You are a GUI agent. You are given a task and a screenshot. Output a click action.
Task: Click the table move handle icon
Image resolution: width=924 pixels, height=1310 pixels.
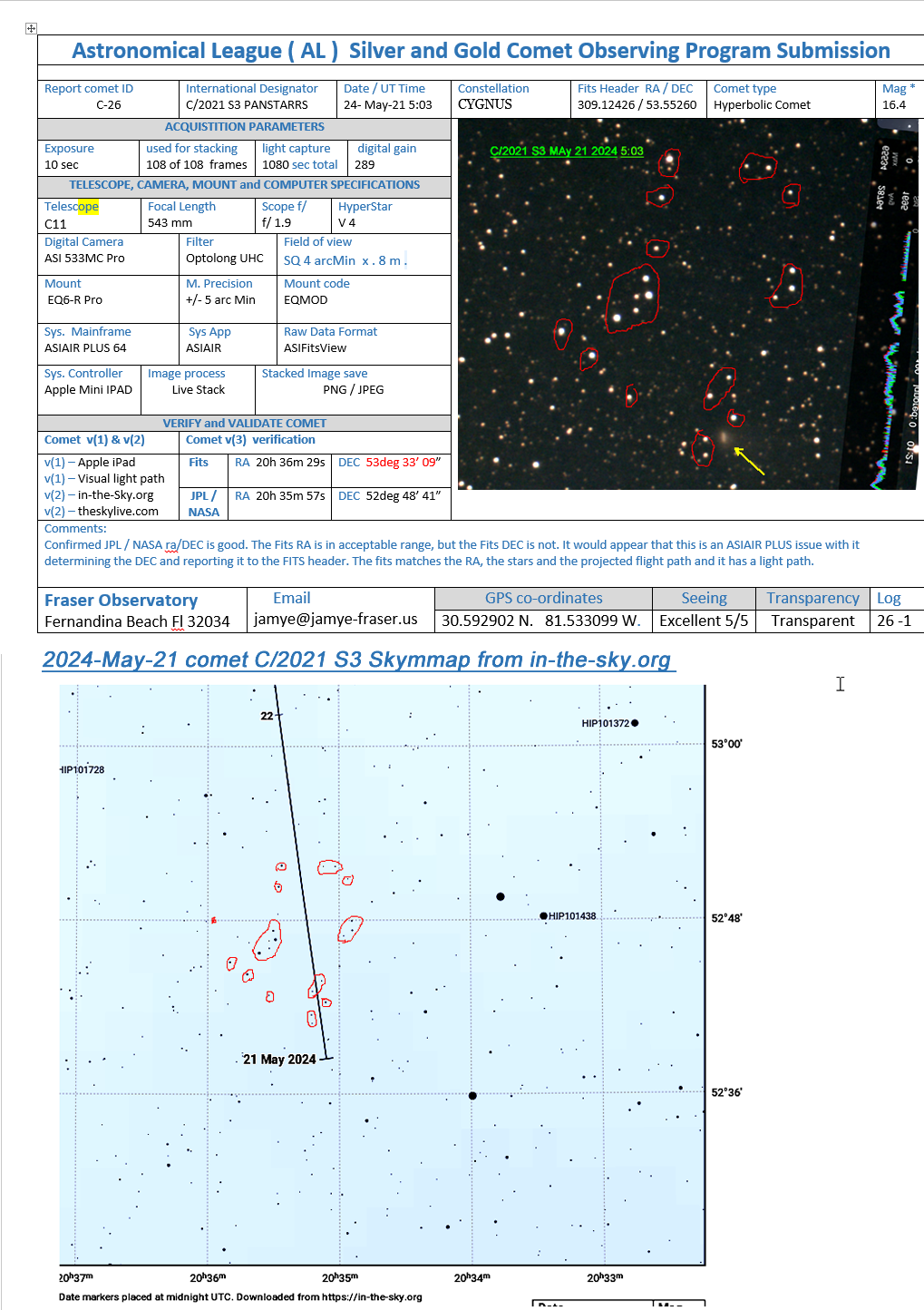[31, 28]
